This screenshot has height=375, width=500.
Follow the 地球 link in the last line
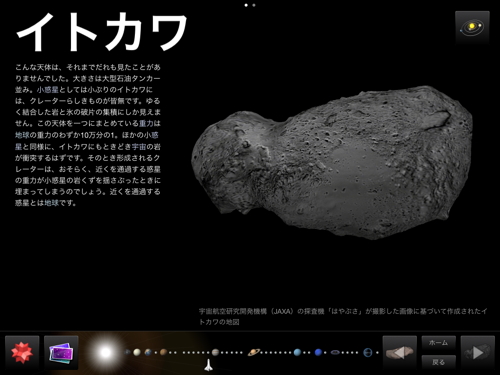click(52, 203)
